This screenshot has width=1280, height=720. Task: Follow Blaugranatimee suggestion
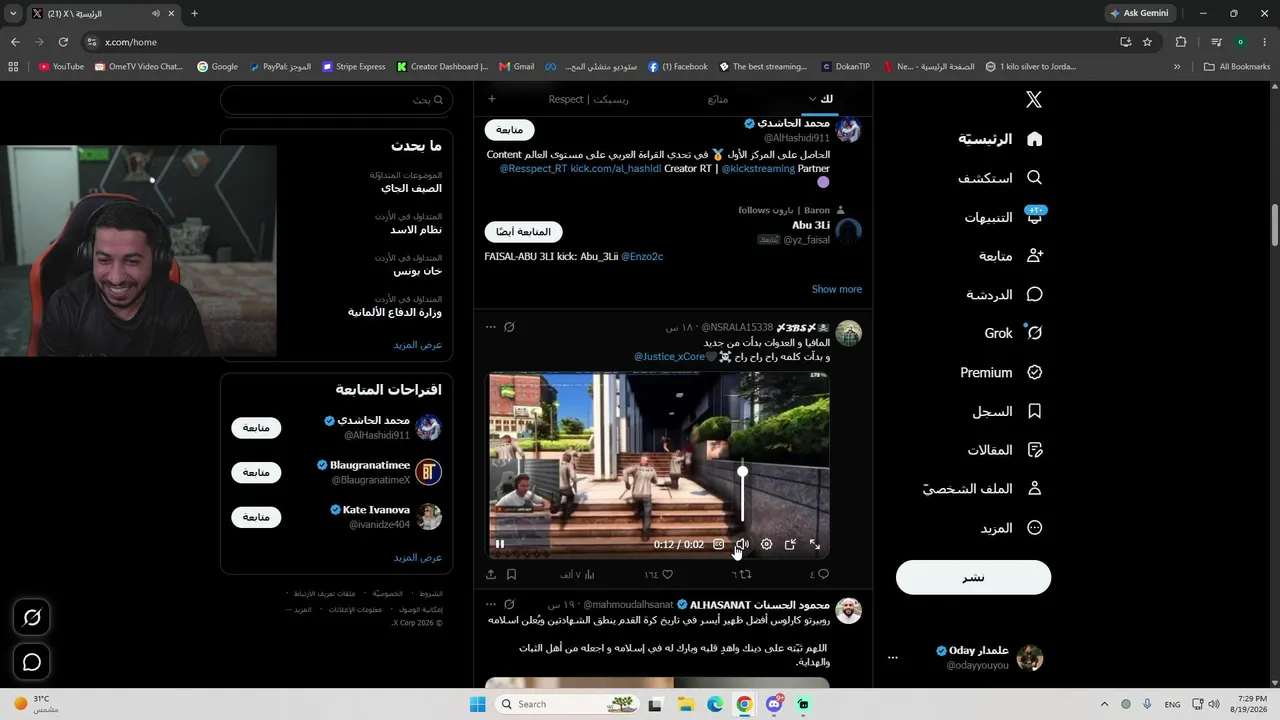coord(256,472)
